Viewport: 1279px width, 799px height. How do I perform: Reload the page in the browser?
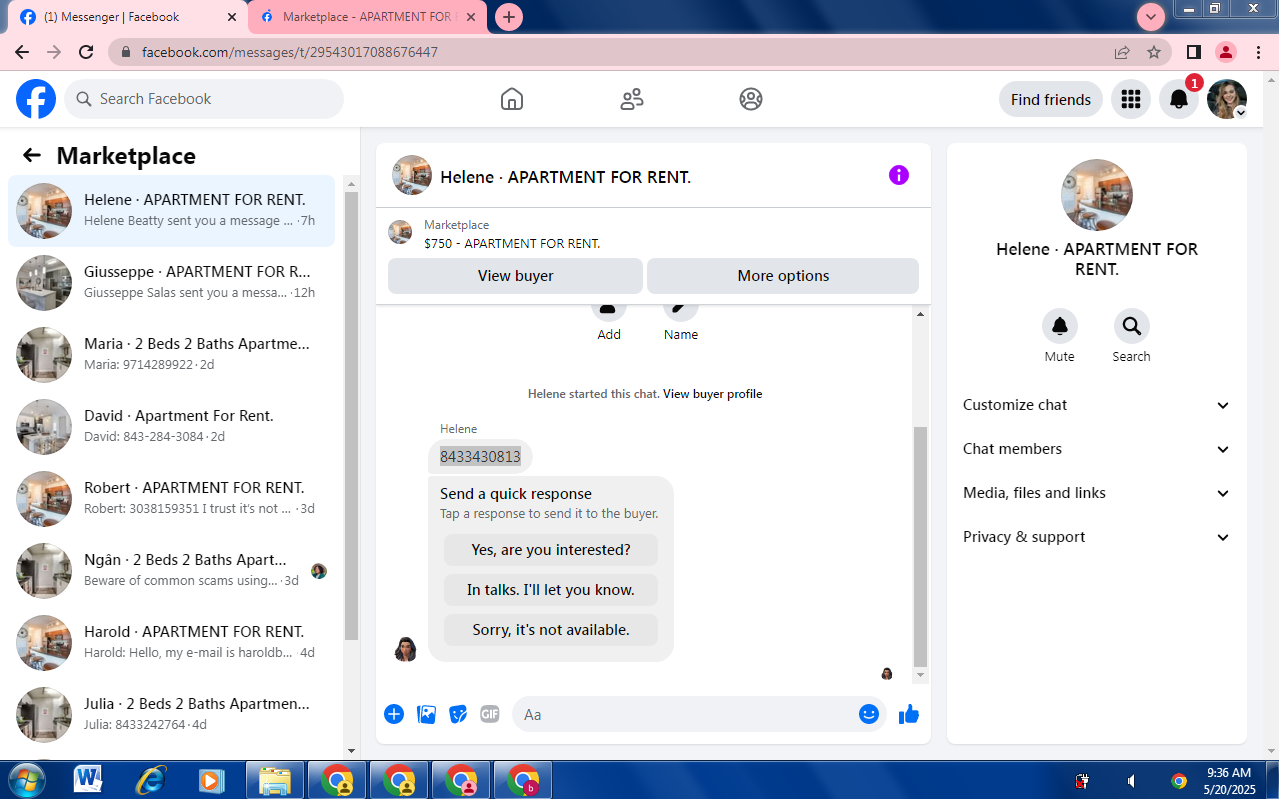point(86,52)
